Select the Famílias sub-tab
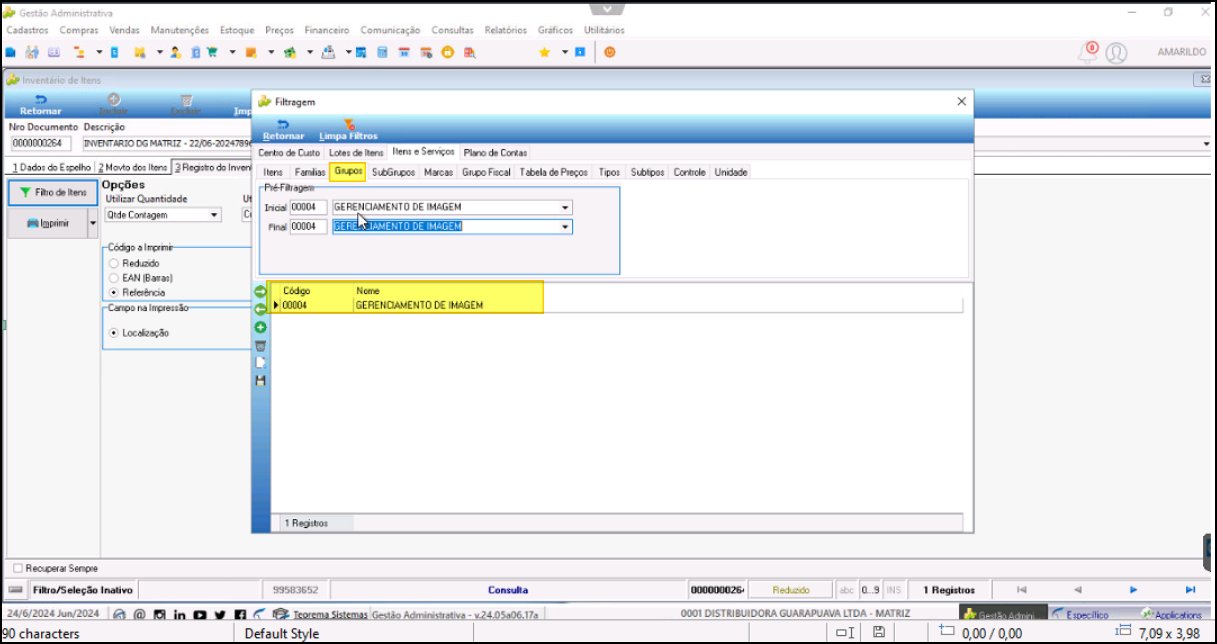The image size is (1217, 644). 310,172
